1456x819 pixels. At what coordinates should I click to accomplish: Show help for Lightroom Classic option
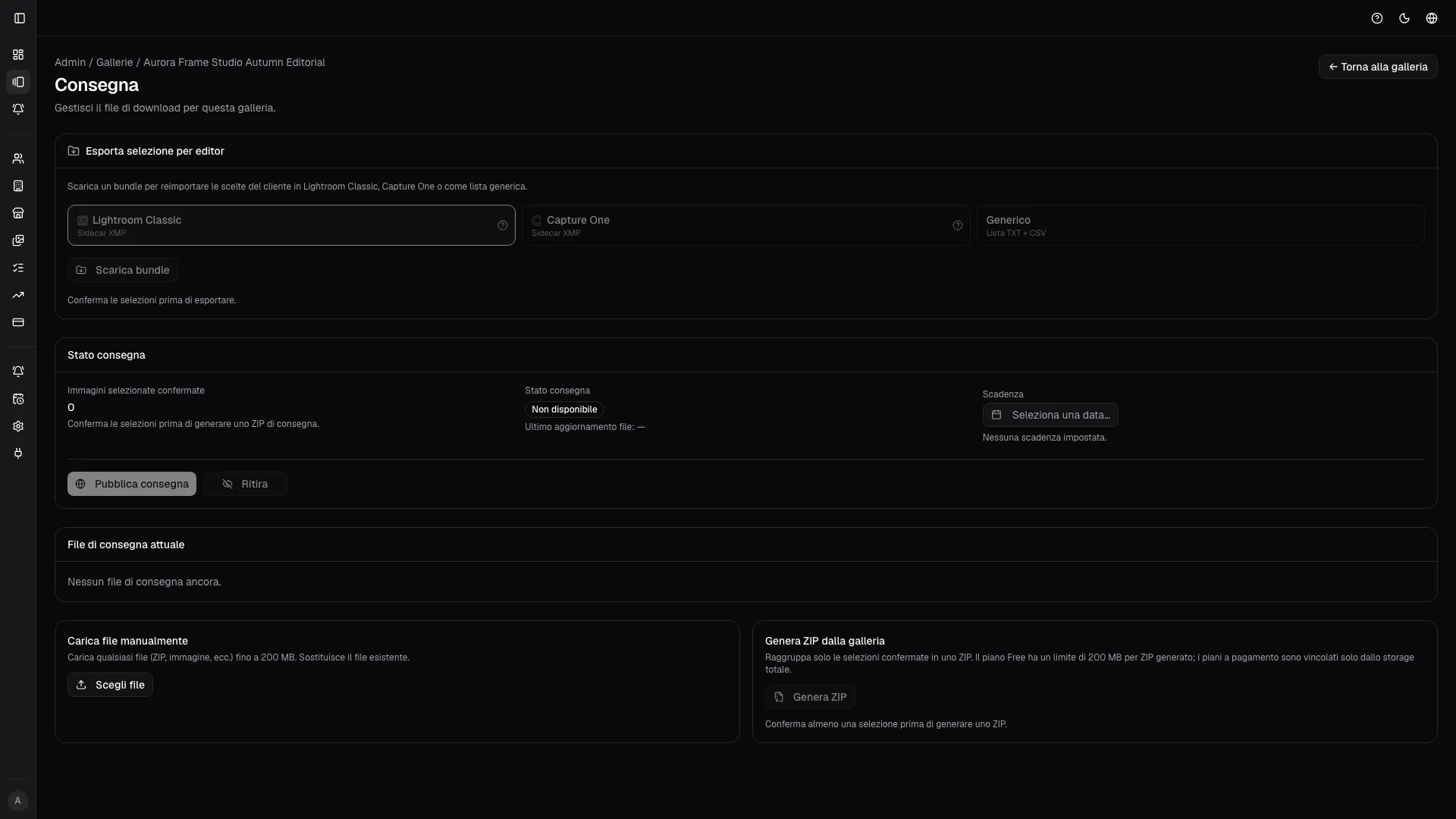tap(503, 225)
